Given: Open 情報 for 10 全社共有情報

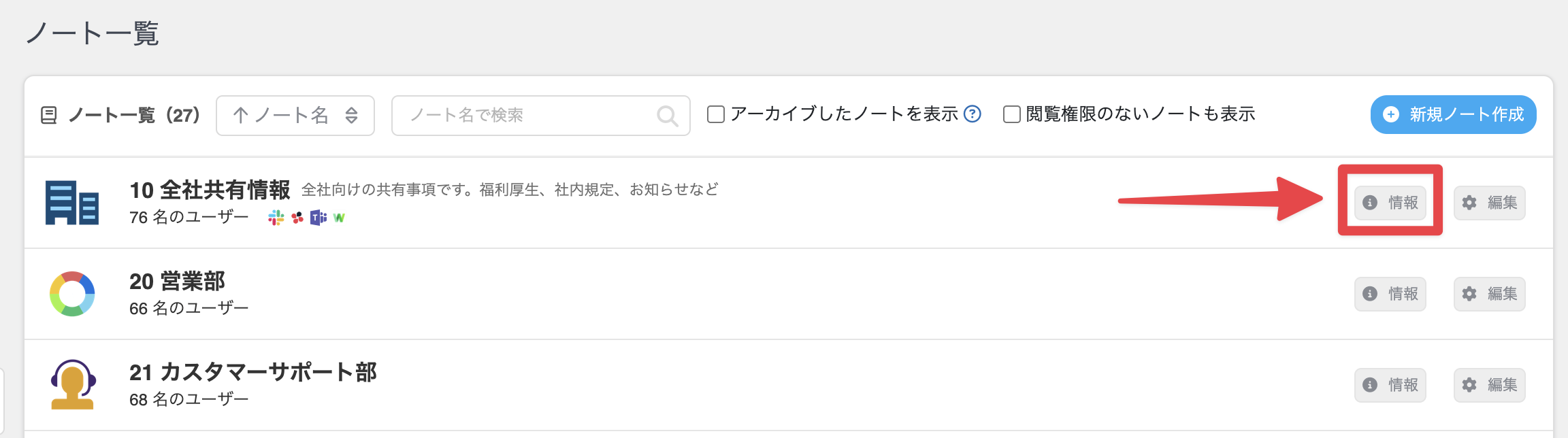Looking at the screenshot, I should 1390,203.
